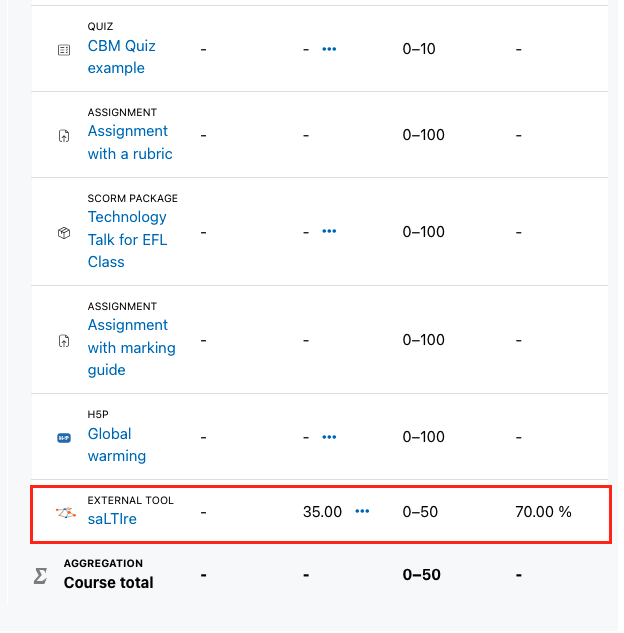Click the H5P icon beside Global warming
The width and height of the screenshot is (624, 633).
pos(64,438)
